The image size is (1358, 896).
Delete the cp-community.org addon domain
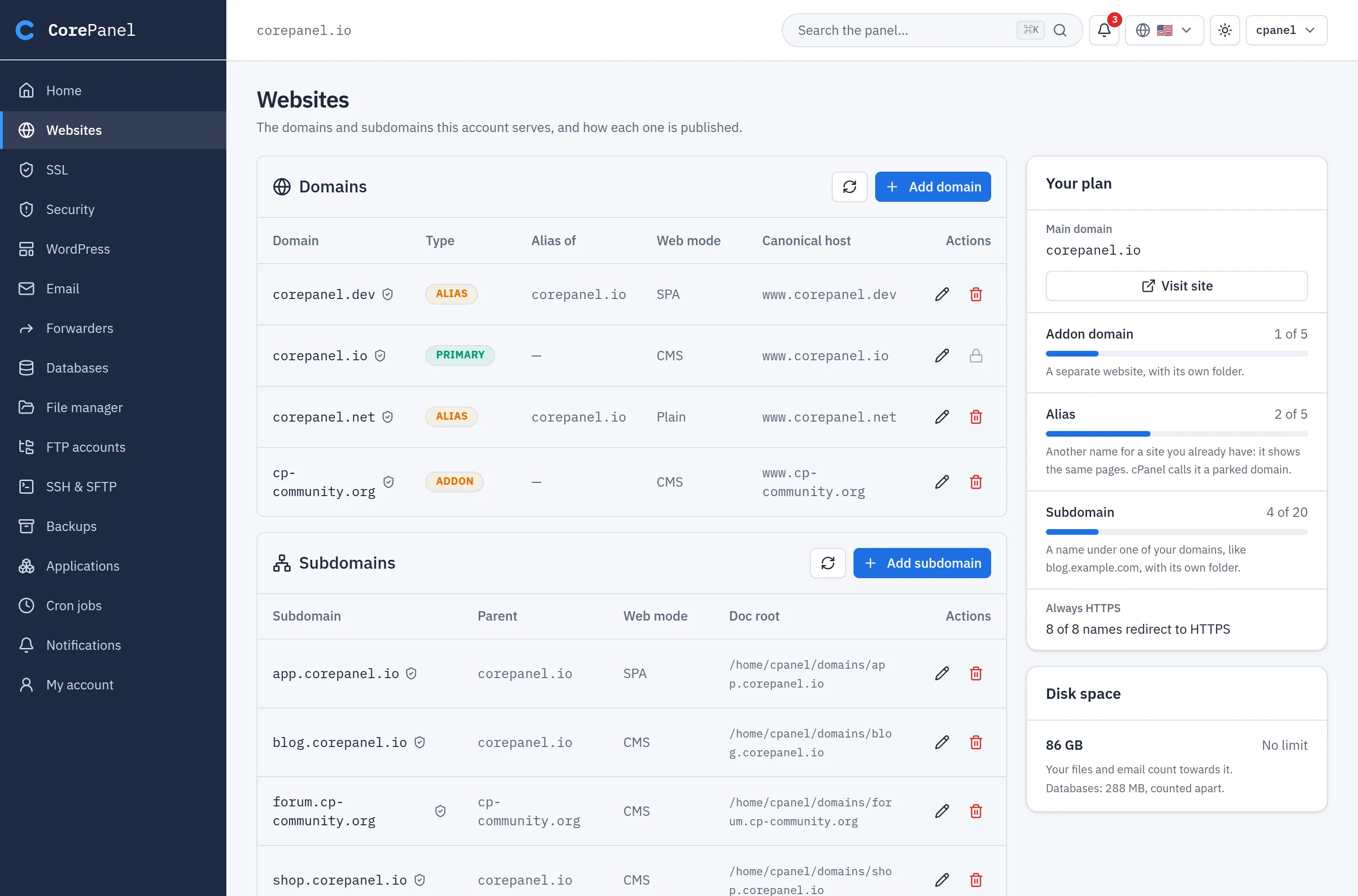click(x=976, y=481)
